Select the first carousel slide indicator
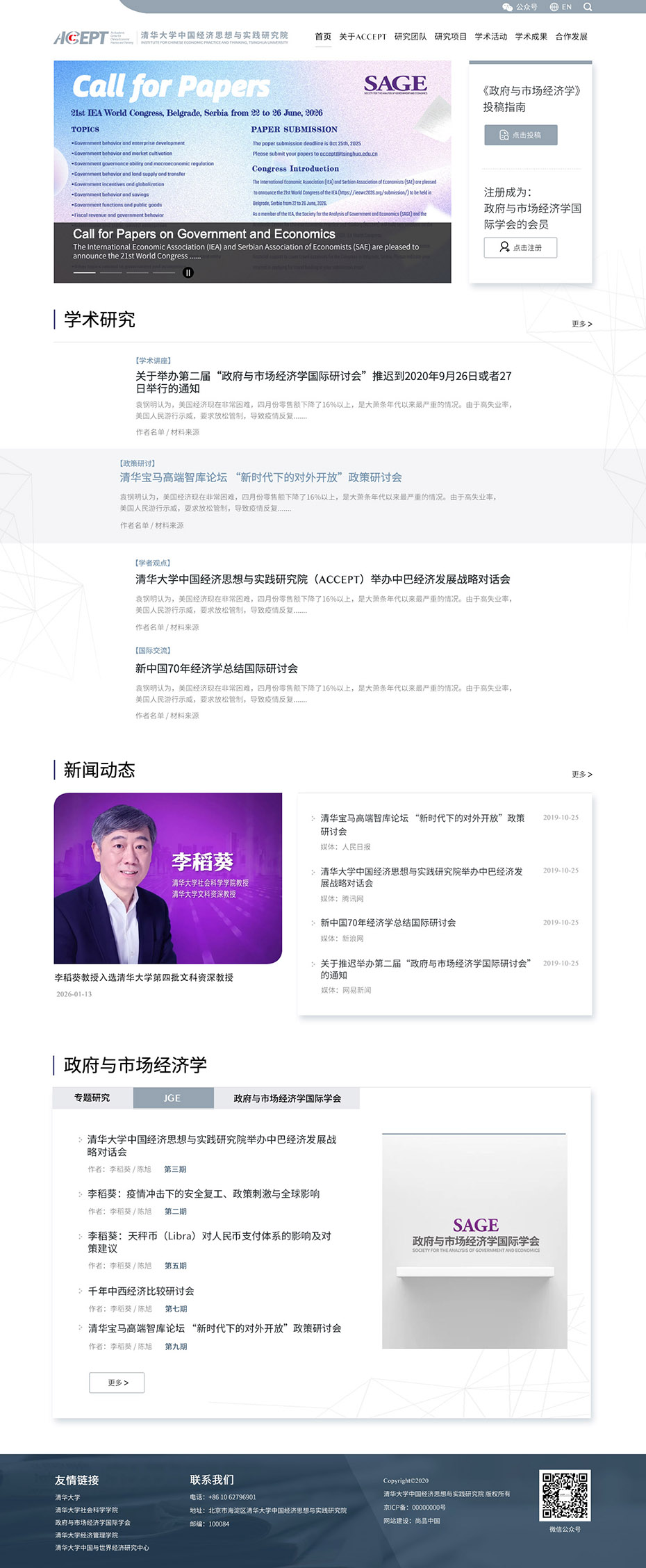The height and width of the screenshot is (1568, 646). pyautogui.click(x=84, y=273)
